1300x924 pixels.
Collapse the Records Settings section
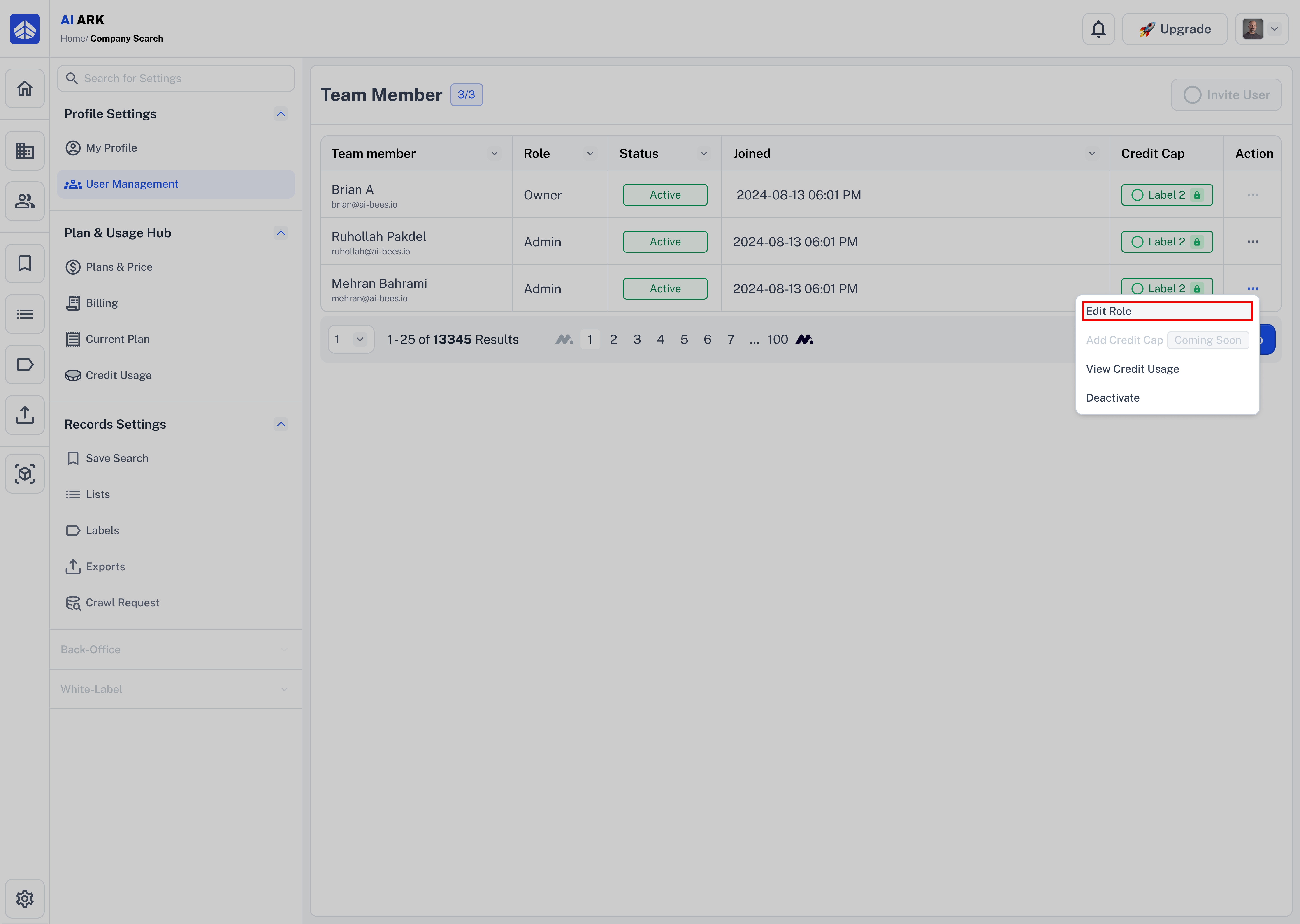[281, 425]
